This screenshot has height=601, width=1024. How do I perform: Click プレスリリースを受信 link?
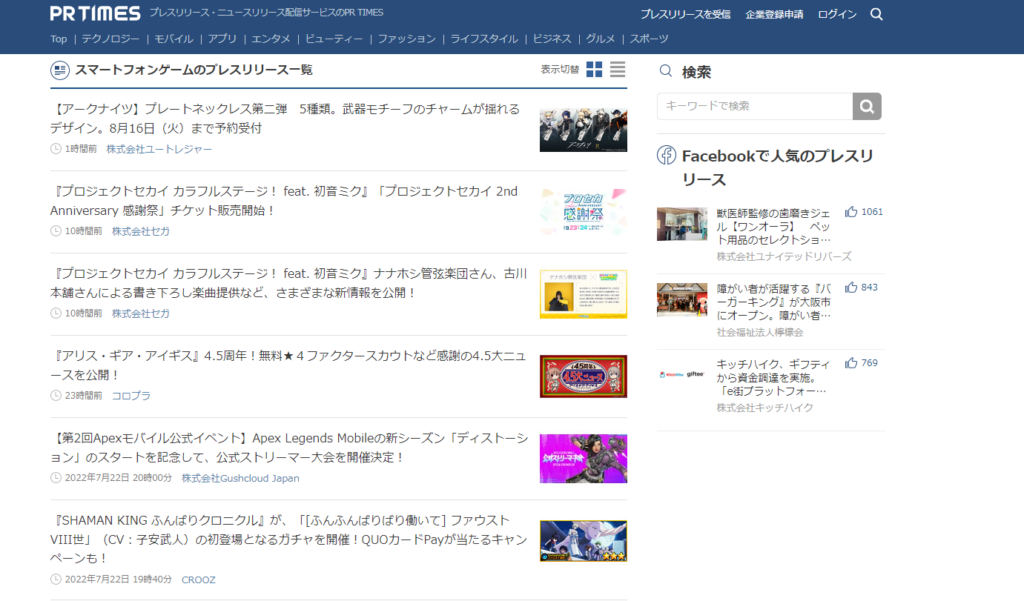685,14
